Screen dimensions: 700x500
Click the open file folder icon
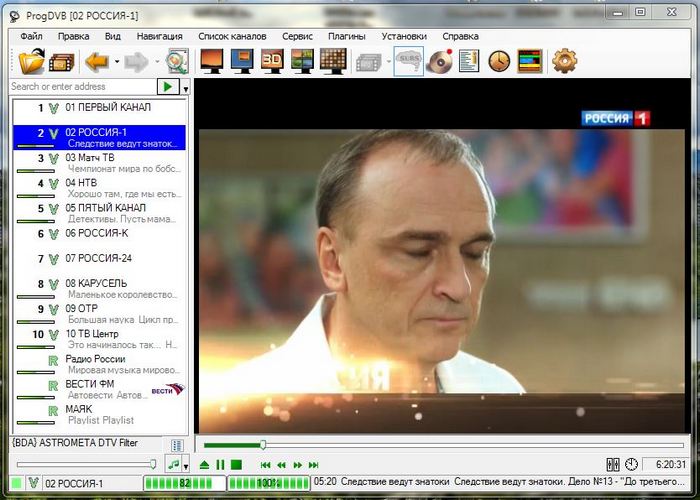(x=32, y=62)
